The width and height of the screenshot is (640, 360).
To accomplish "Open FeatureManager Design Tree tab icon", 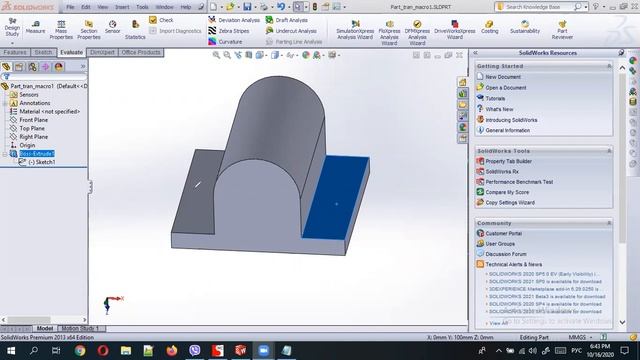I will tap(6, 67).
